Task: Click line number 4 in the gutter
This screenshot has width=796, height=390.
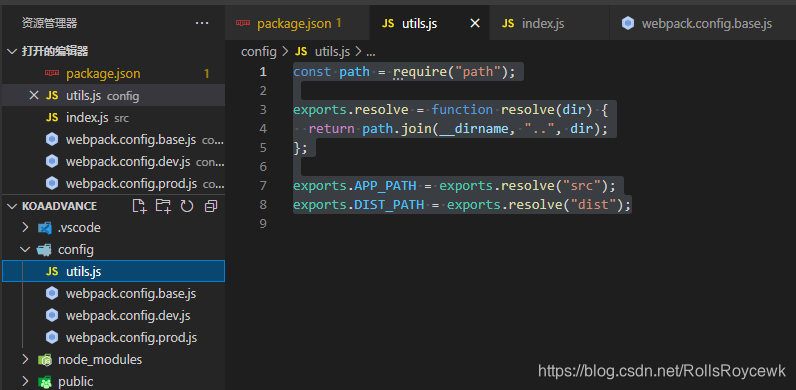Action: tap(262, 128)
